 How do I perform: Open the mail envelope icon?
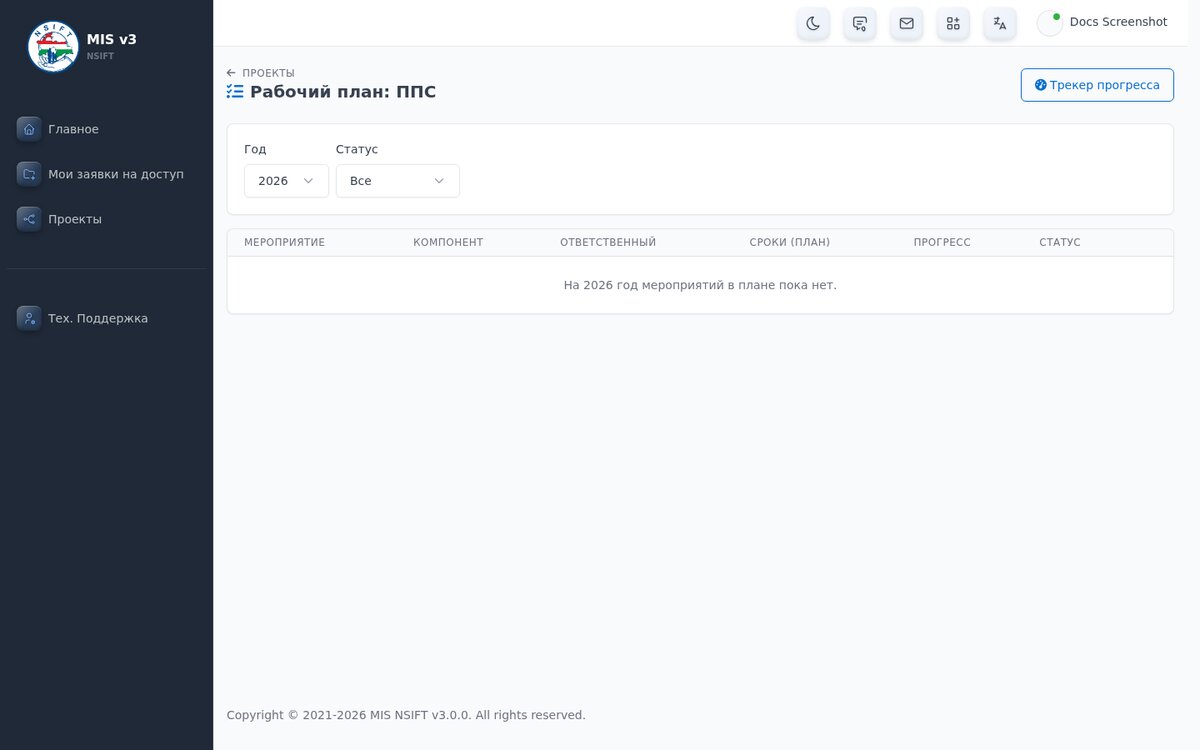(x=907, y=23)
